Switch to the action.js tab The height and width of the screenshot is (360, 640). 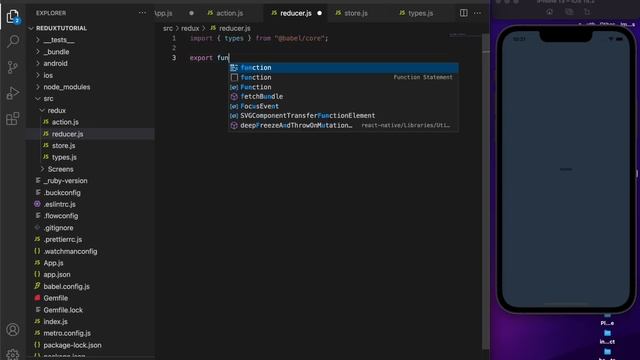click(230, 13)
